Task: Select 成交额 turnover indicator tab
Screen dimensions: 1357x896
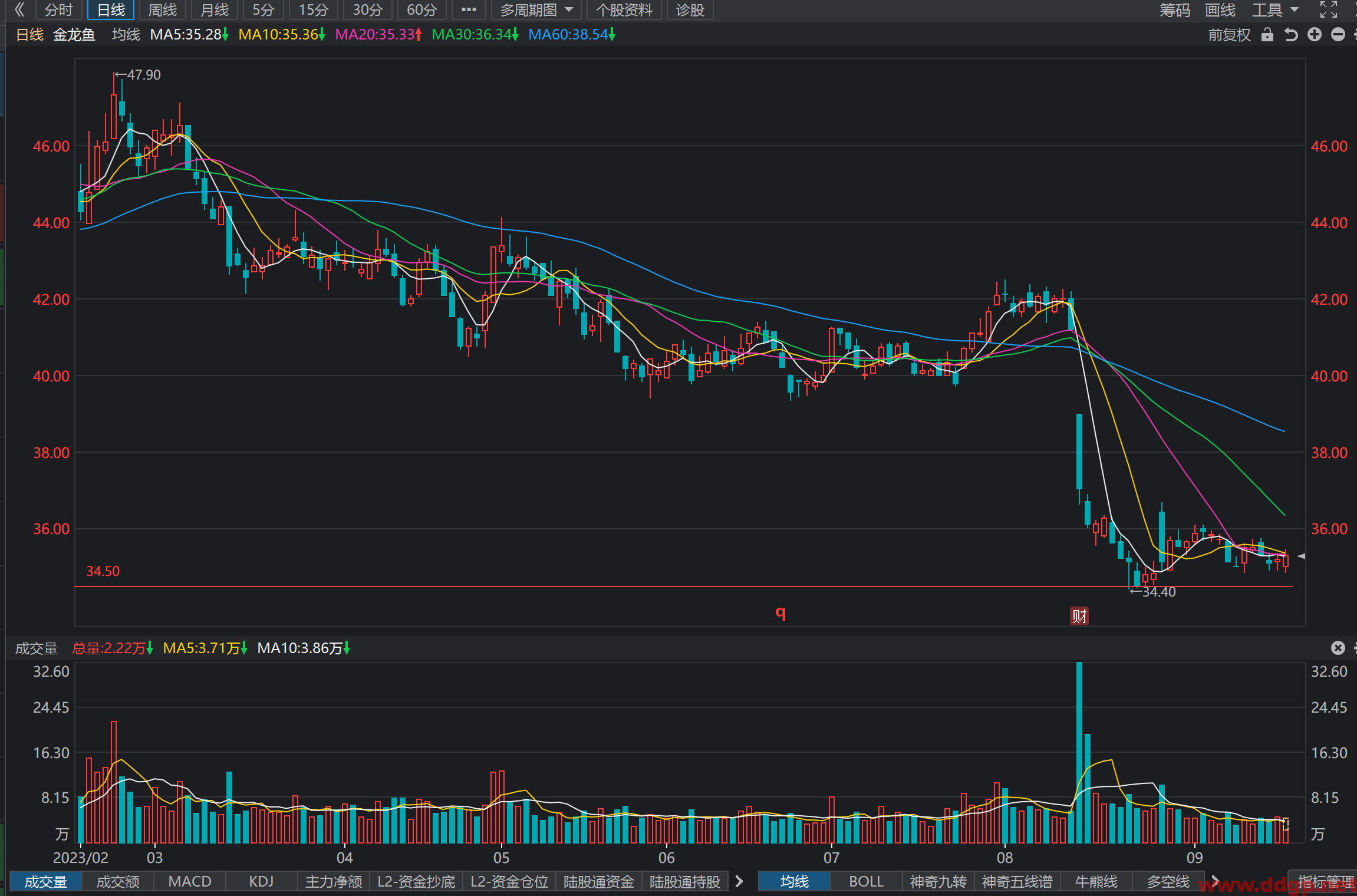Action: click(118, 882)
